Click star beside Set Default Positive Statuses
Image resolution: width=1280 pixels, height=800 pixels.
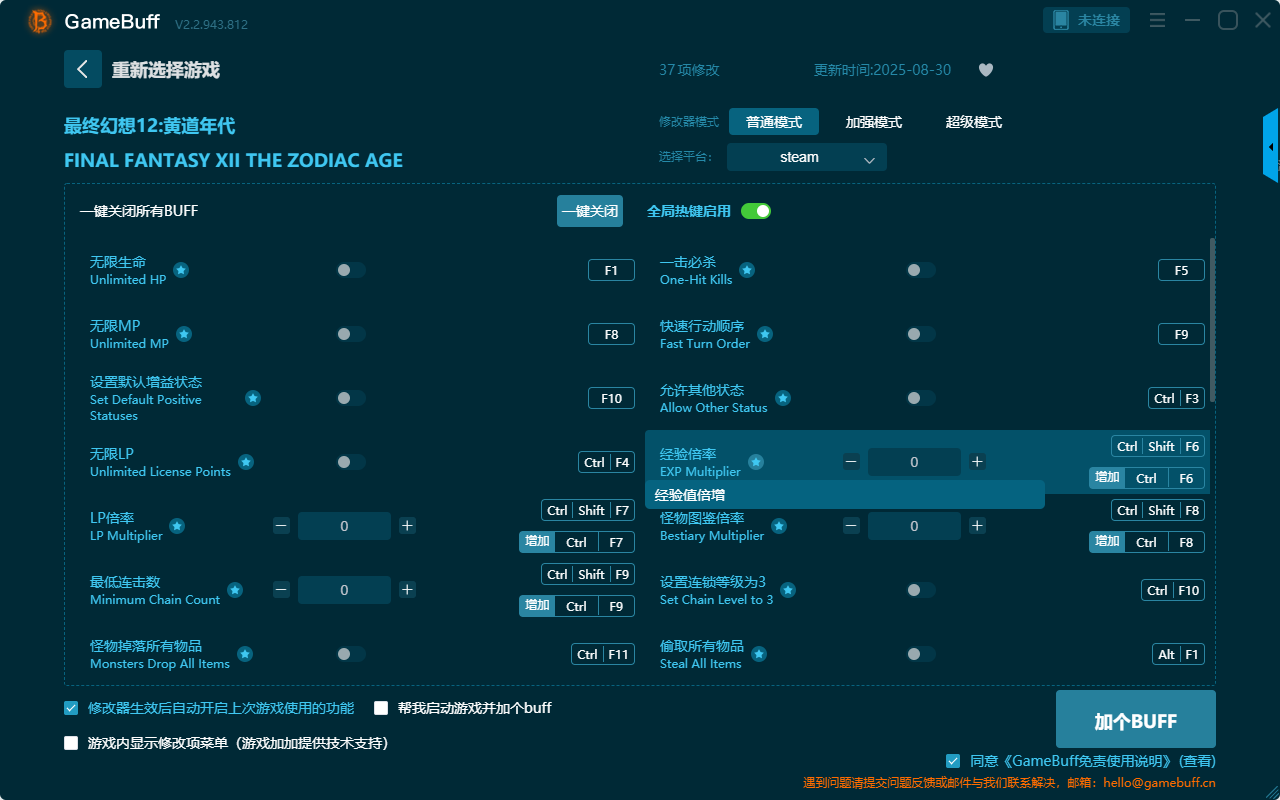253,398
